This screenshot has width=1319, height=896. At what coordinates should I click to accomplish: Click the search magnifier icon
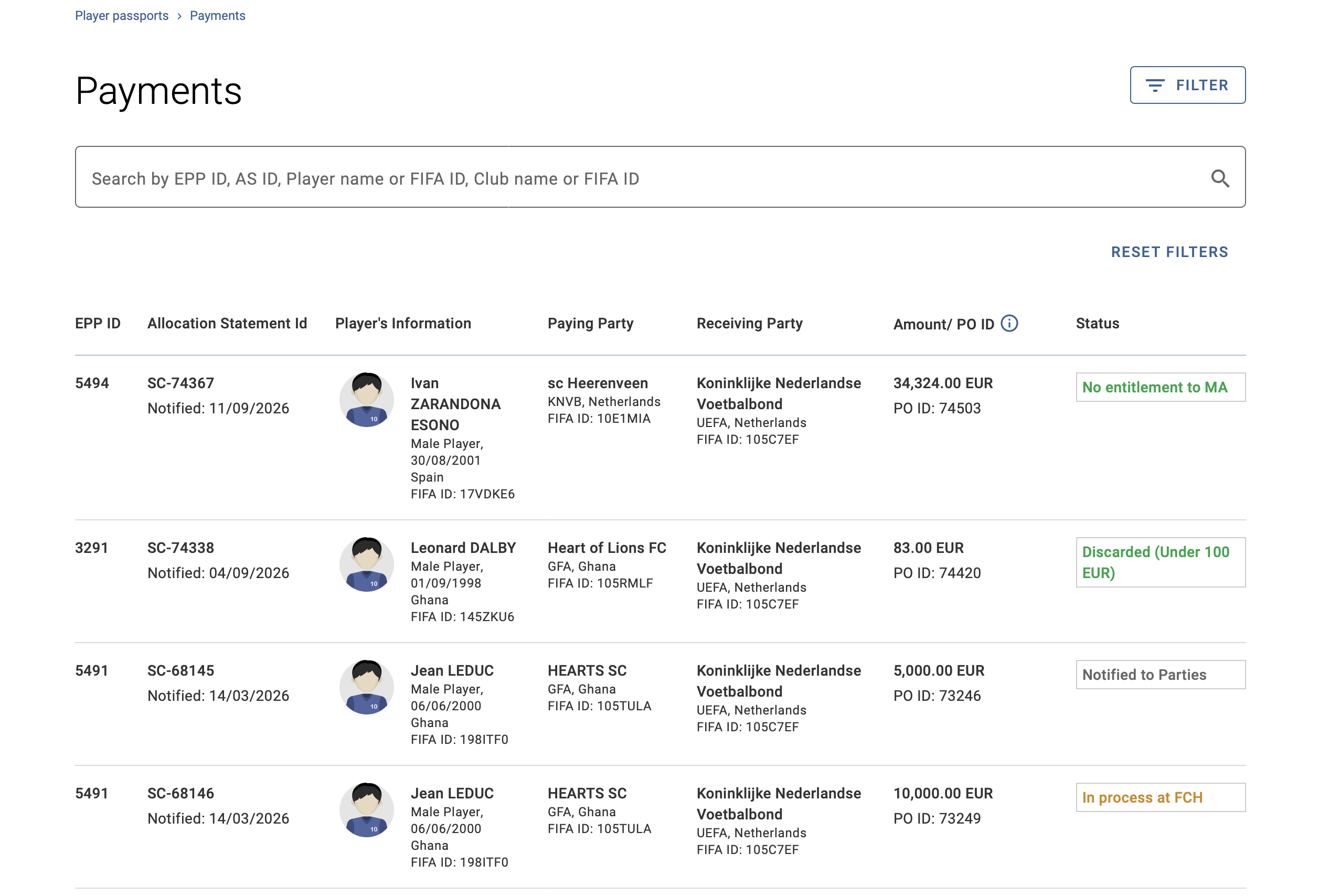coord(1220,179)
